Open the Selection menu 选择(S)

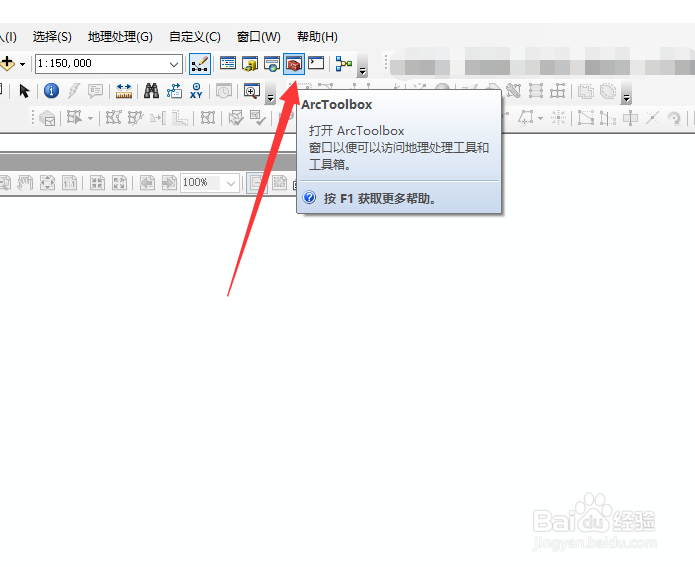(52, 36)
